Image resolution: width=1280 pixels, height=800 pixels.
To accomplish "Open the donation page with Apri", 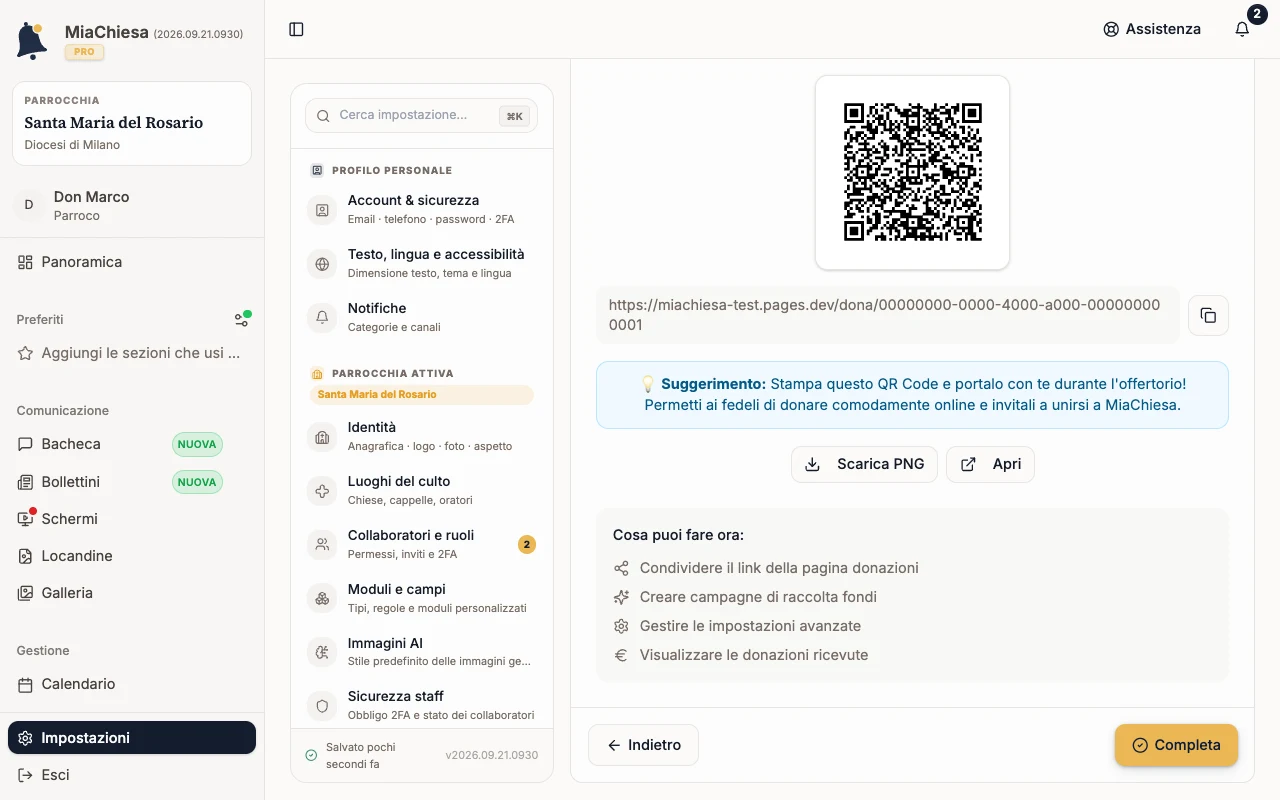I will [x=990, y=464].
